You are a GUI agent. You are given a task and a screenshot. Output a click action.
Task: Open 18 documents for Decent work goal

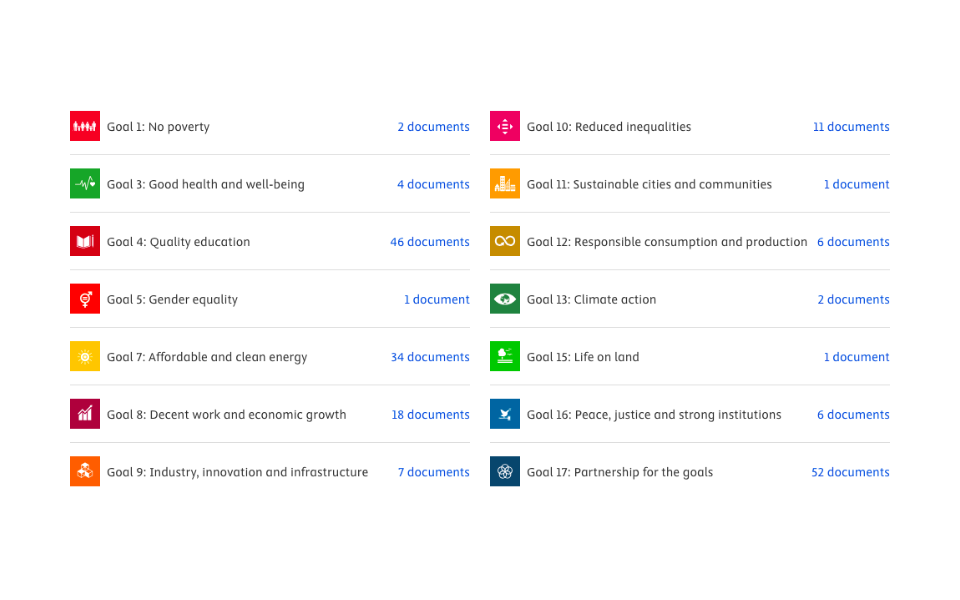coord(430,414)
